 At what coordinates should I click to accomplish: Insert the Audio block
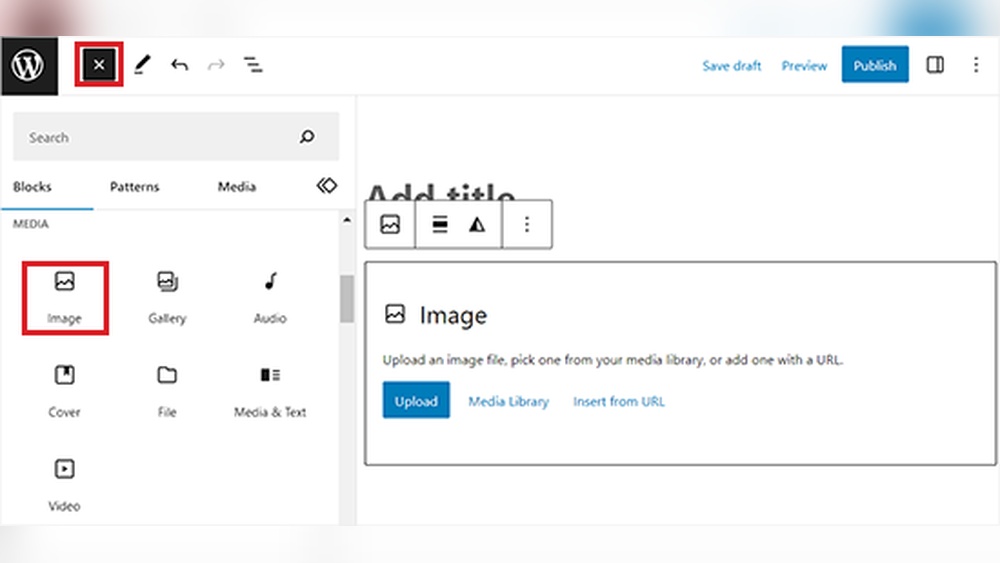point(270,298)
